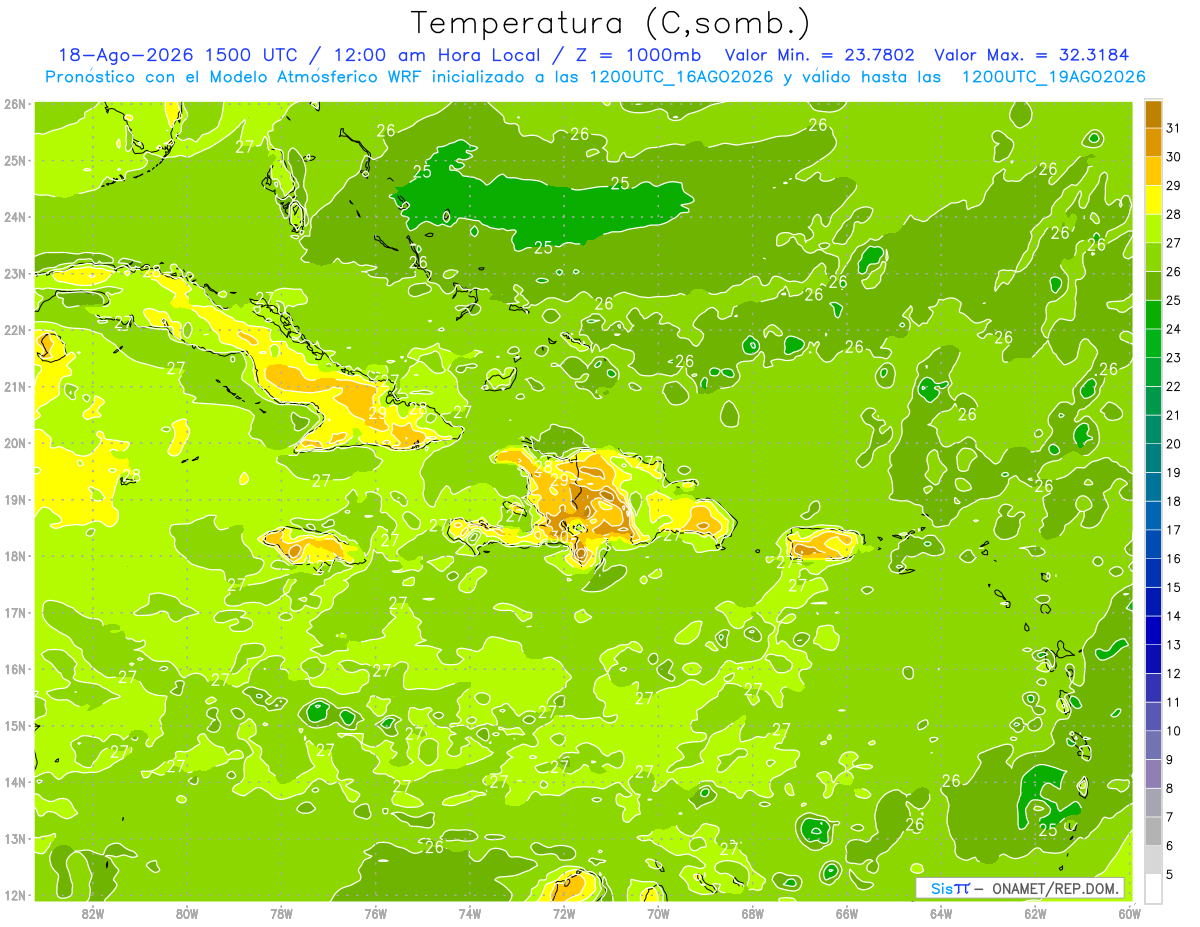Click the color scale value 20
This screenshot has width=1200, height=927.
(1174, 444)
